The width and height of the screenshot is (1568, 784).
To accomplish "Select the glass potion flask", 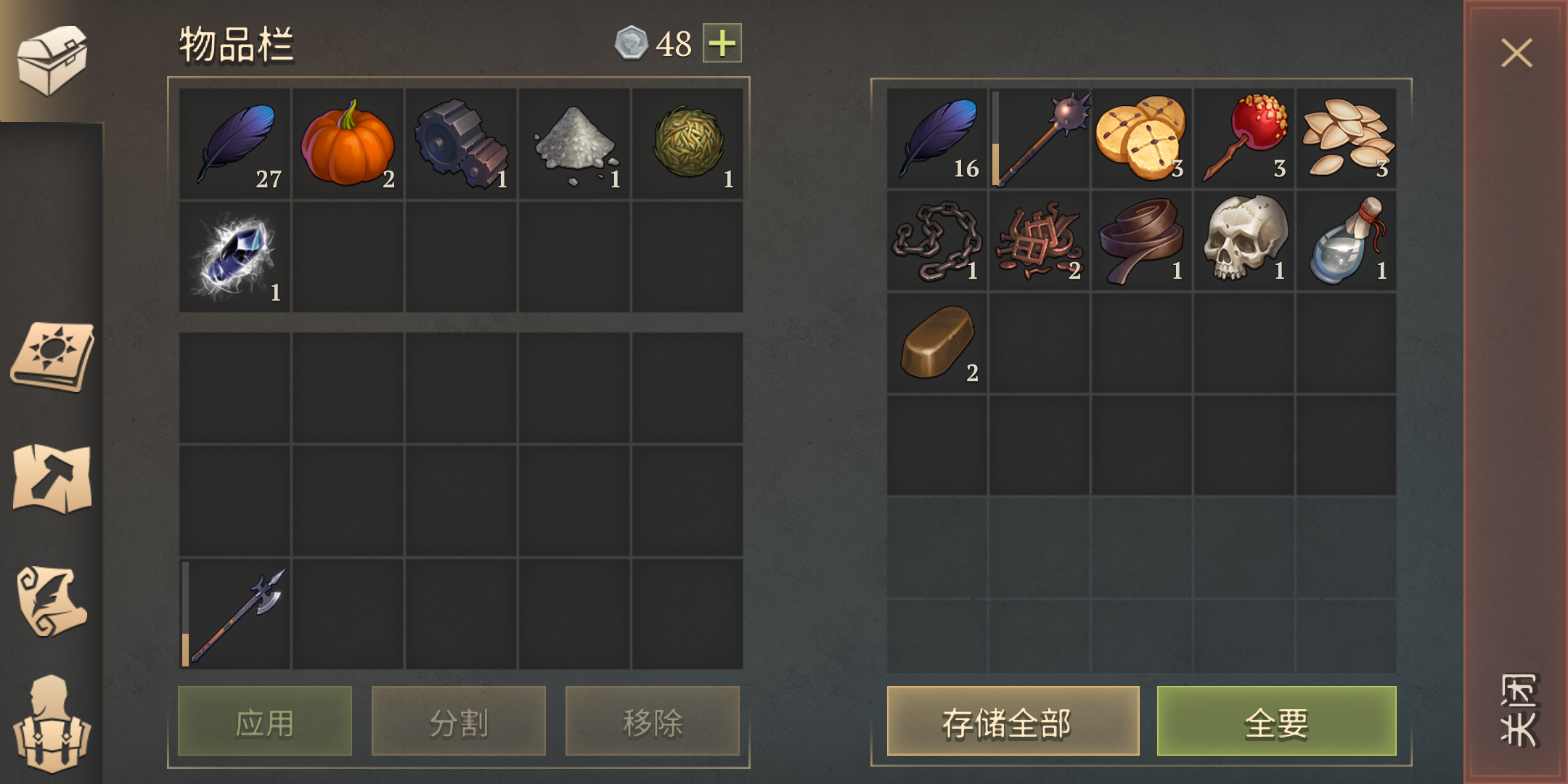I will point(1346,241).
